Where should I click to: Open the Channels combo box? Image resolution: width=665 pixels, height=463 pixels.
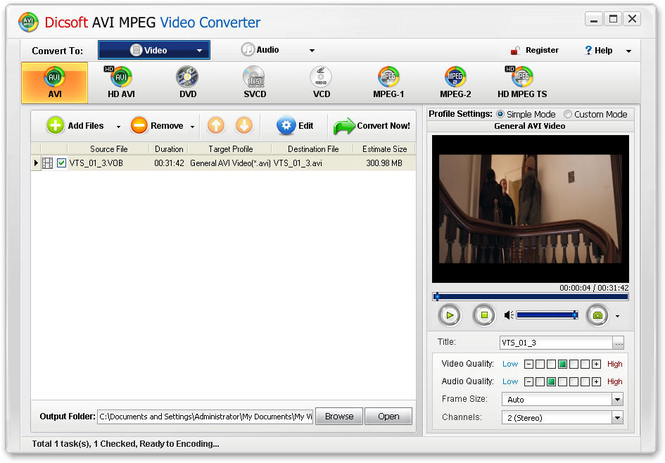[x=562, y=418]
